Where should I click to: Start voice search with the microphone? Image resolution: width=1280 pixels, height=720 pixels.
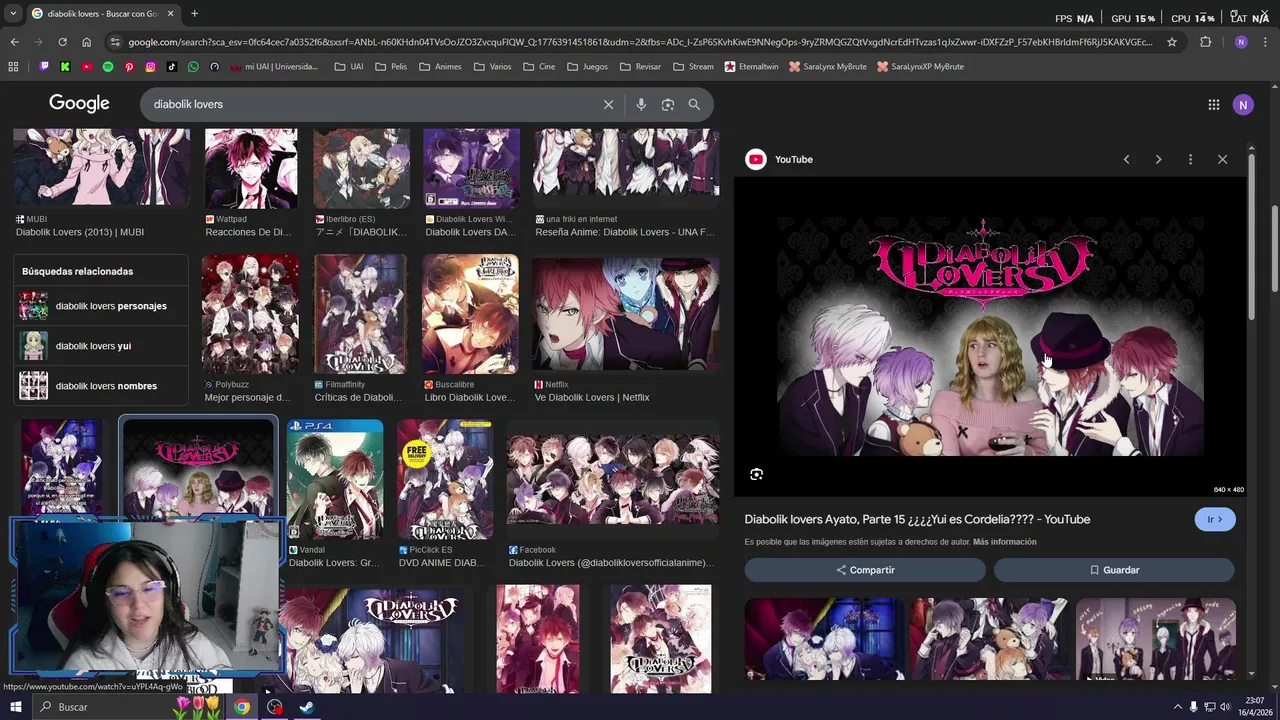pyautogui.click(x=641, y=104)
